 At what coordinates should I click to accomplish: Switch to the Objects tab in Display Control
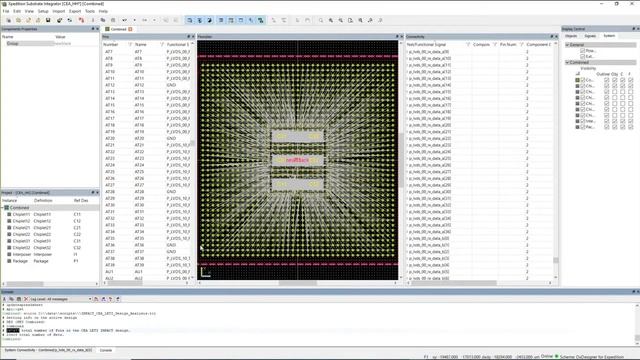[571, 36]
